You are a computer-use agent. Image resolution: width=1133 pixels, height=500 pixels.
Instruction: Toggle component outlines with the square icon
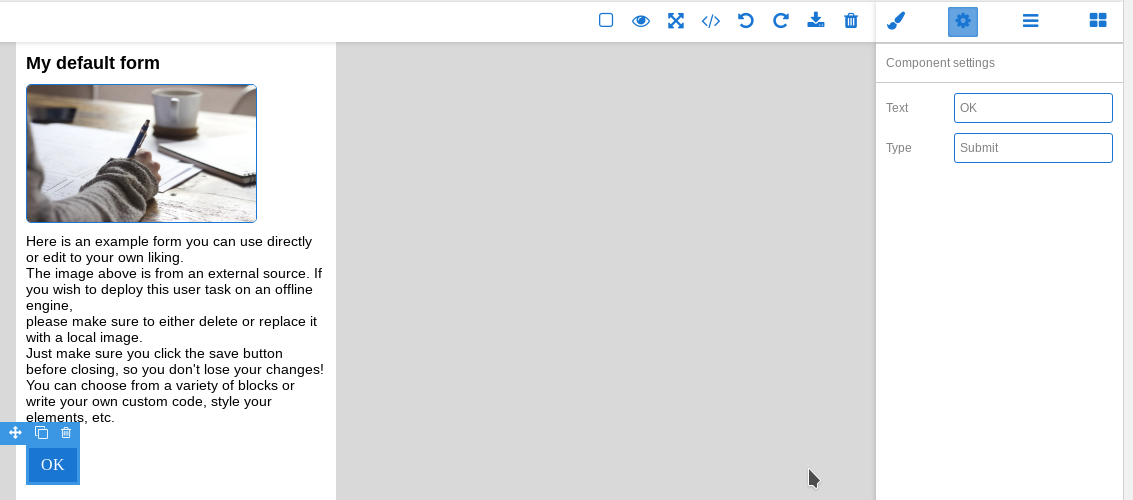click(606, 20)
